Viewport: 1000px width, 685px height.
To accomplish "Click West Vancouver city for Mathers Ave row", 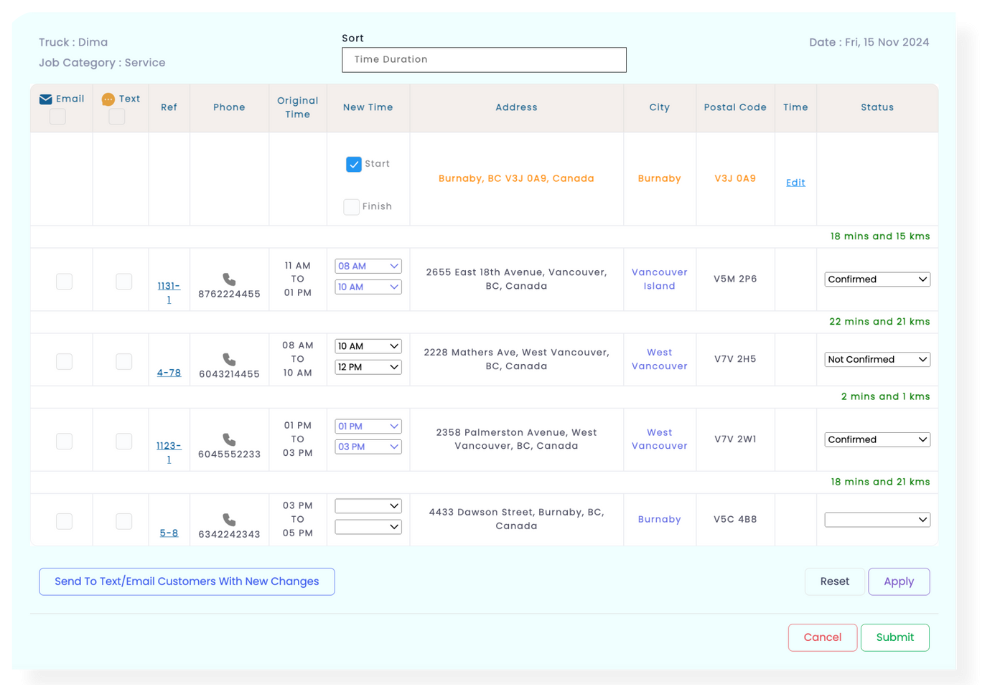I will [659, 359].
